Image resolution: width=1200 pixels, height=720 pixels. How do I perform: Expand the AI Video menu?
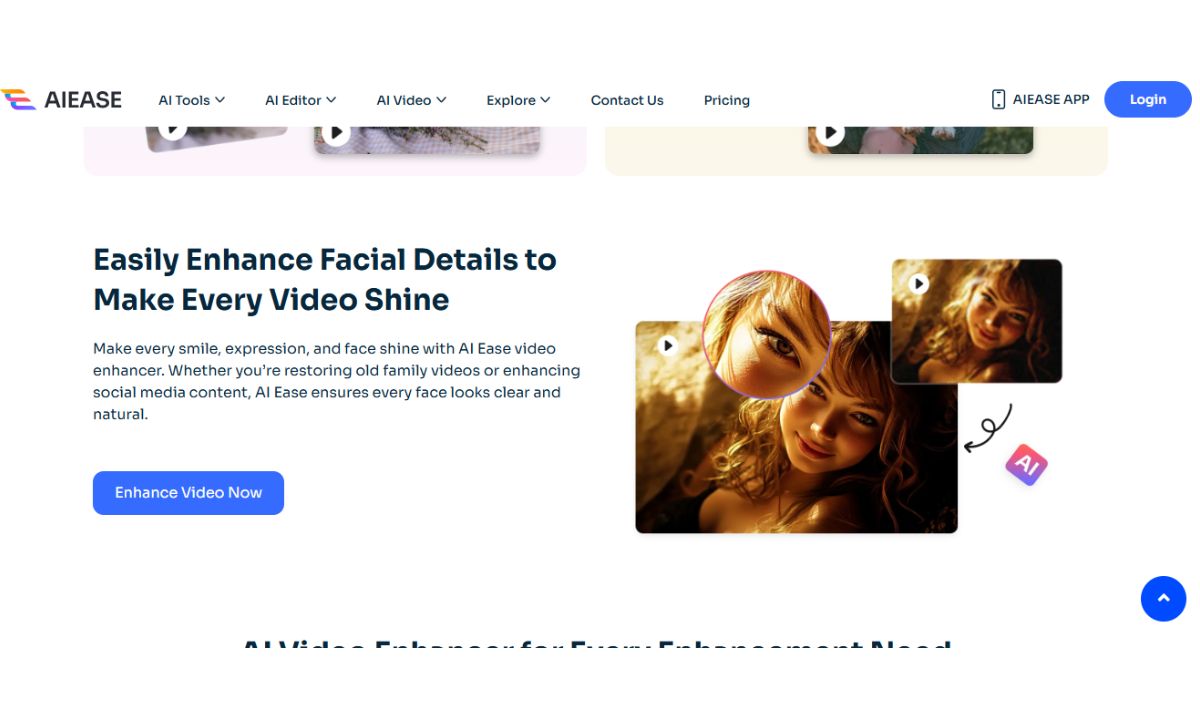(411, 100)
